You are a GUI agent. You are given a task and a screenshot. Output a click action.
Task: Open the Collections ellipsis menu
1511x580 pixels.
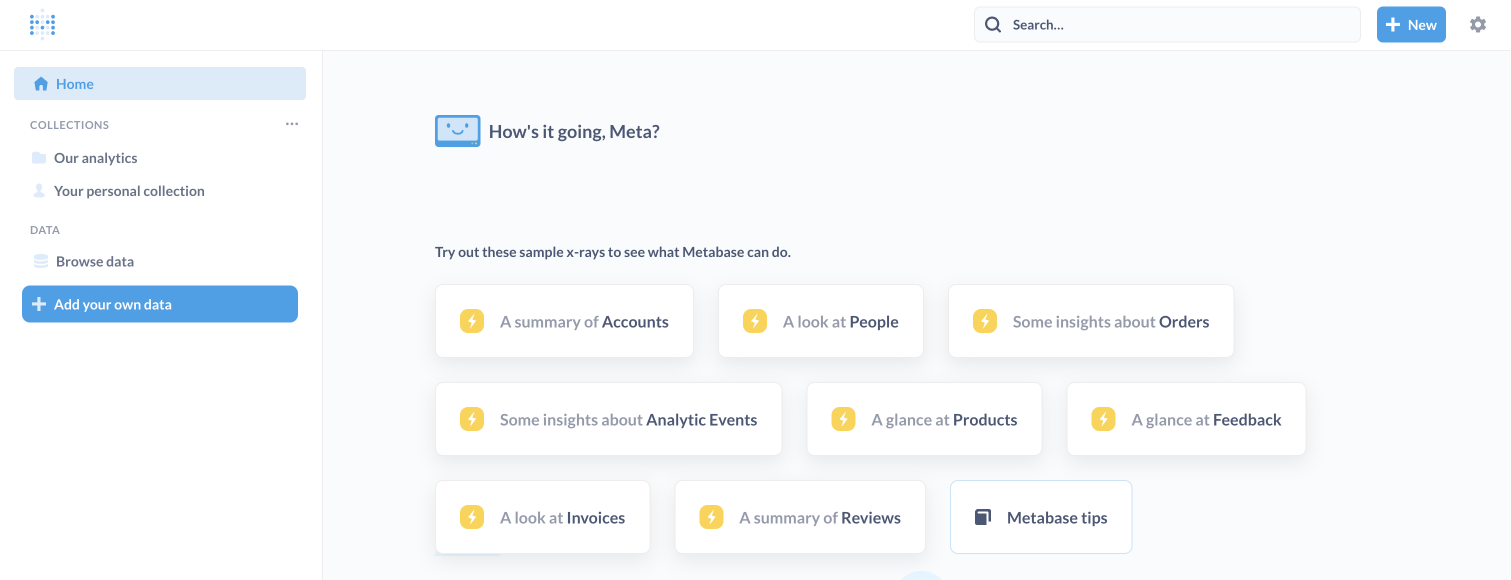click(x=291, y=123)
